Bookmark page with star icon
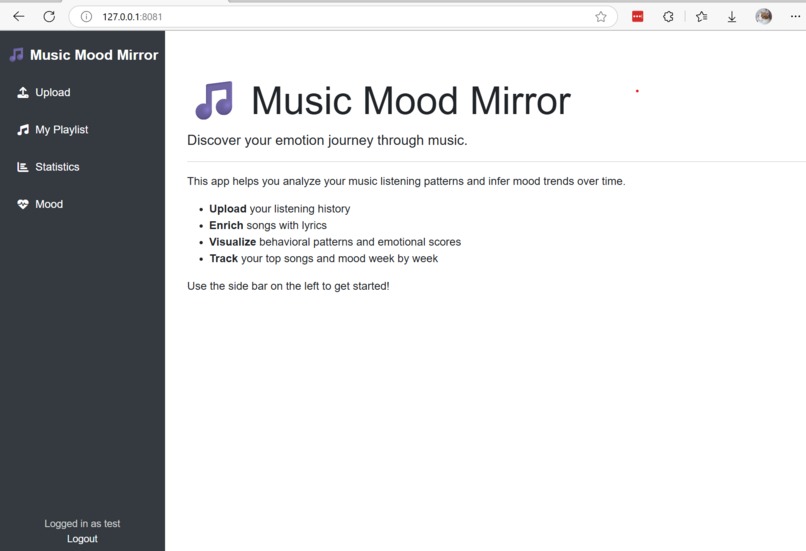This screenshot has width=806, height=551. pos(600,17)
